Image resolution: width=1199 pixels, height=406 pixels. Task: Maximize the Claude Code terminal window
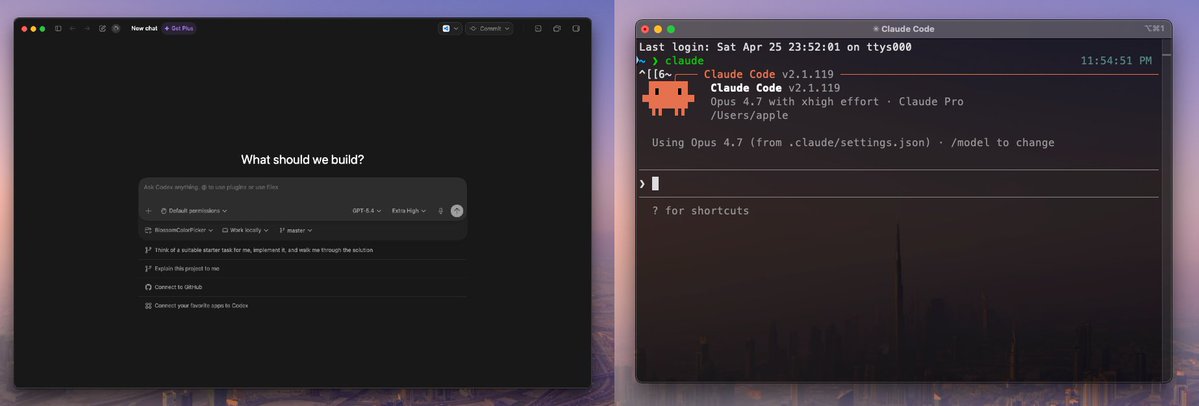671,29
